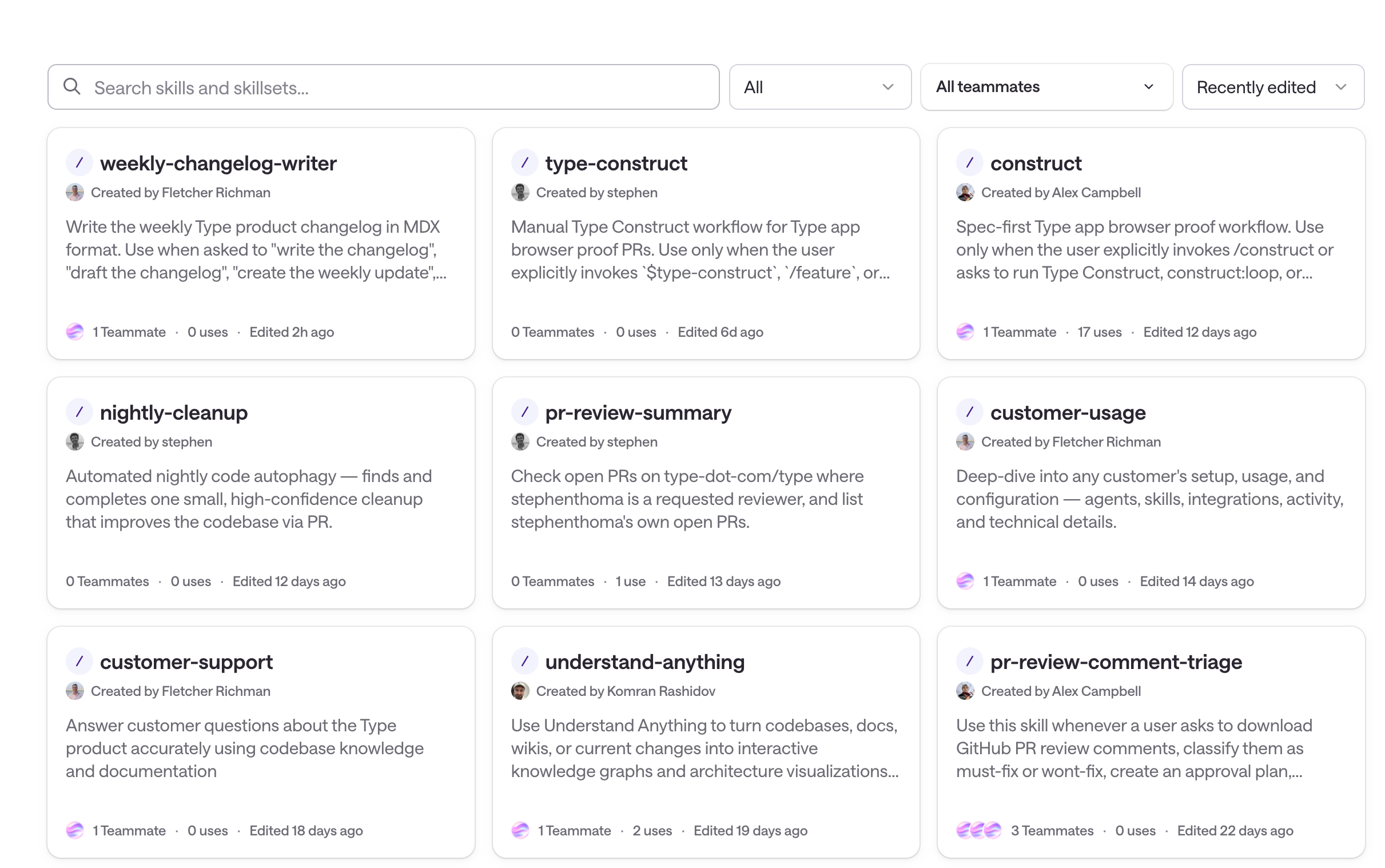Click 'Edited 14 days ago' text

coord(1196,581)
